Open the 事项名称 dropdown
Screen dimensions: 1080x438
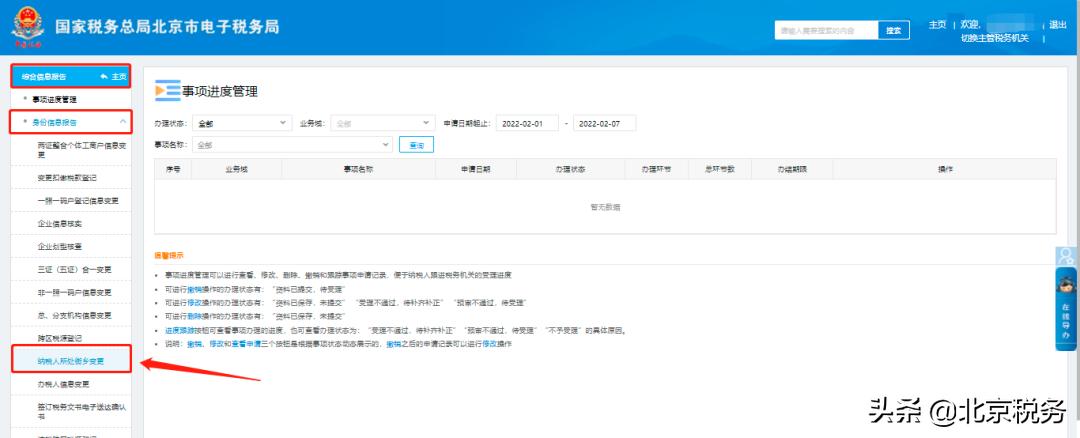coord(292,145)
